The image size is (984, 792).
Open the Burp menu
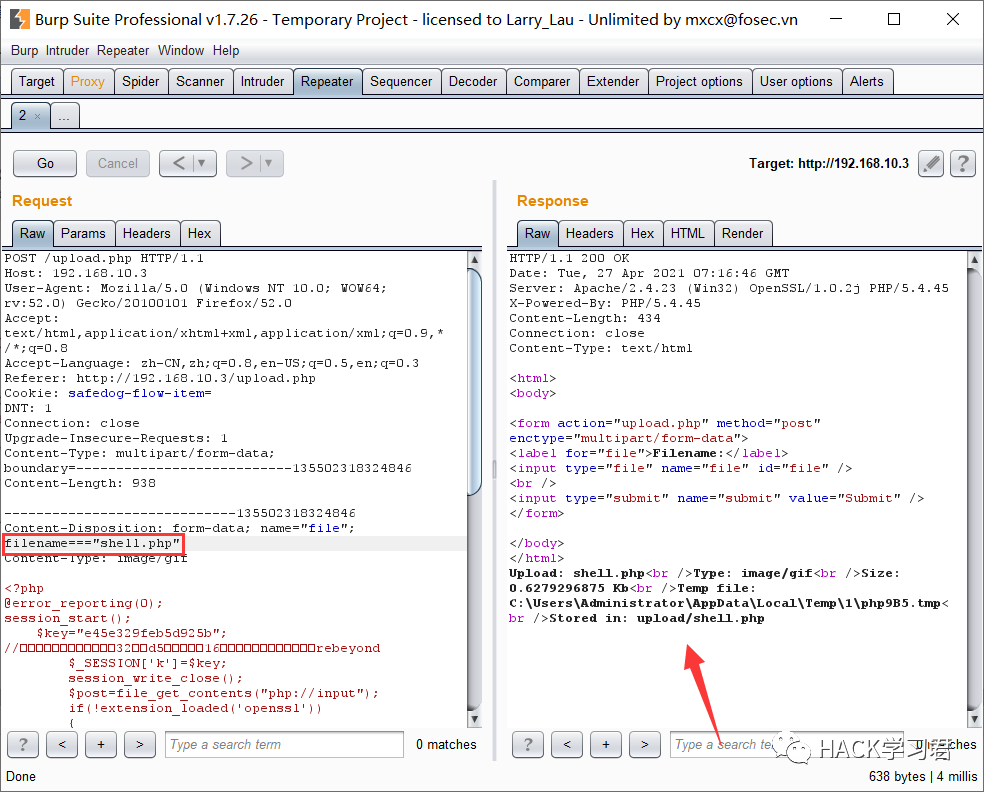24,51
